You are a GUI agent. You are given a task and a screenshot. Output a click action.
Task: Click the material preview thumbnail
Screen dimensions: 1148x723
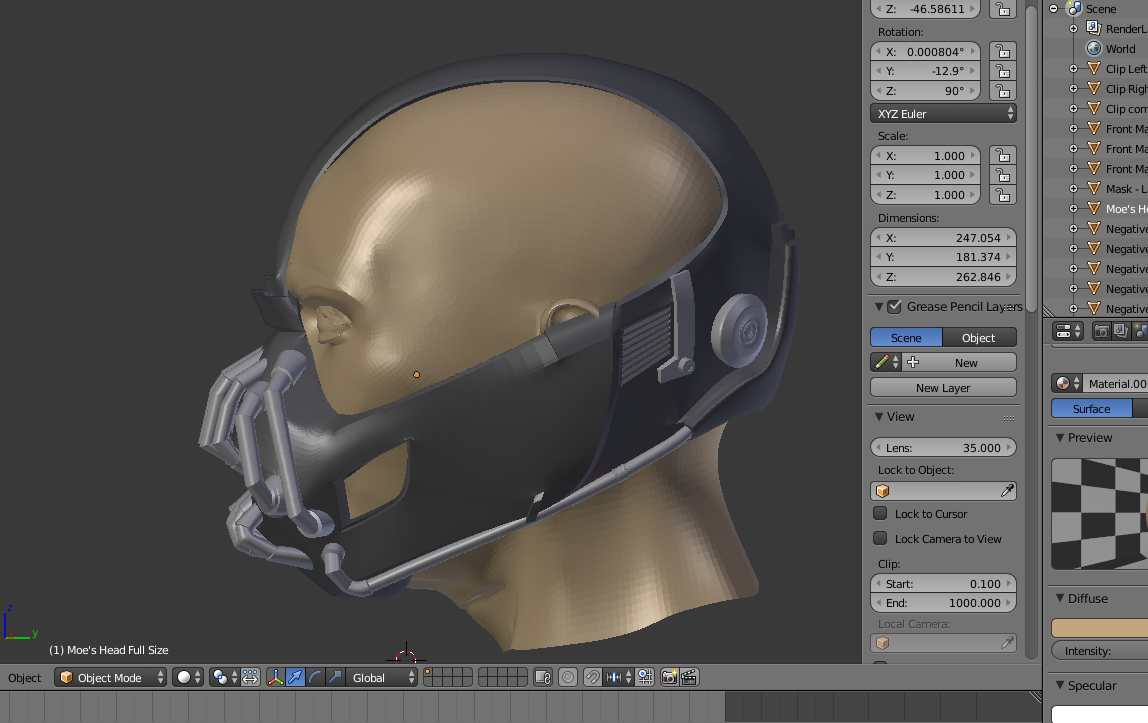[1100, 514]
